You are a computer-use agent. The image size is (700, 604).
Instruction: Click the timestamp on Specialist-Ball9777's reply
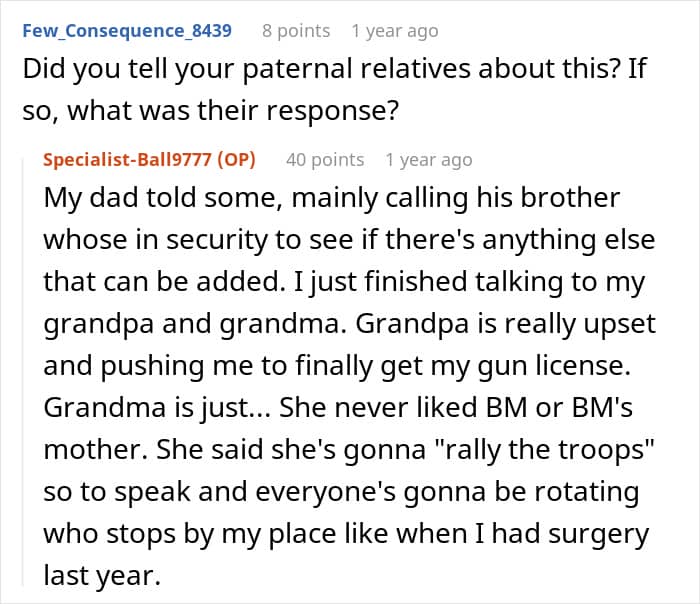[428, 160]
